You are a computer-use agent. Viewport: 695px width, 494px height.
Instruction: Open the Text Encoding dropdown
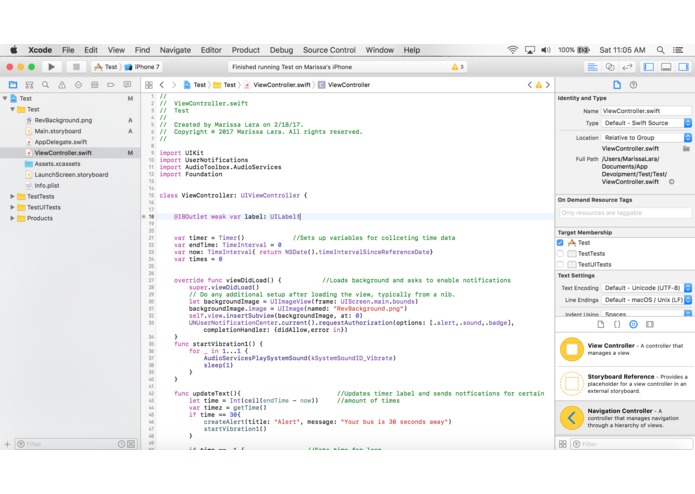(646, 288)
